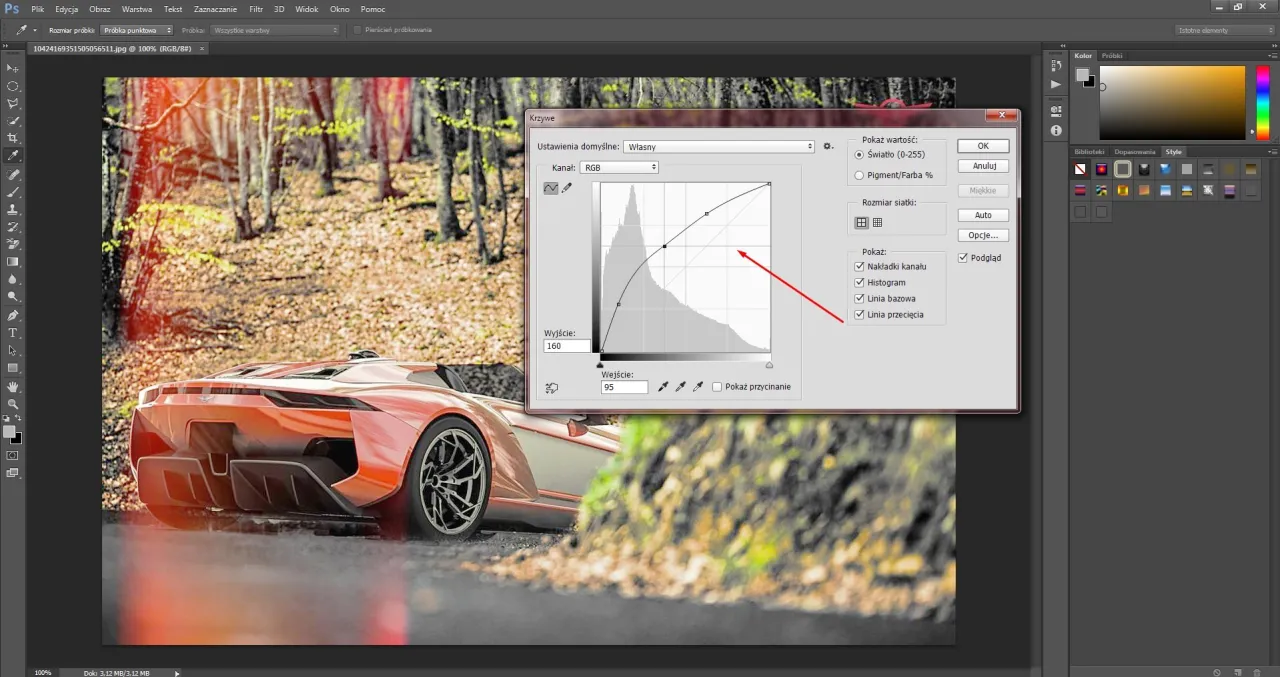
Task: Select the Type tool
Action: point(12,330)
